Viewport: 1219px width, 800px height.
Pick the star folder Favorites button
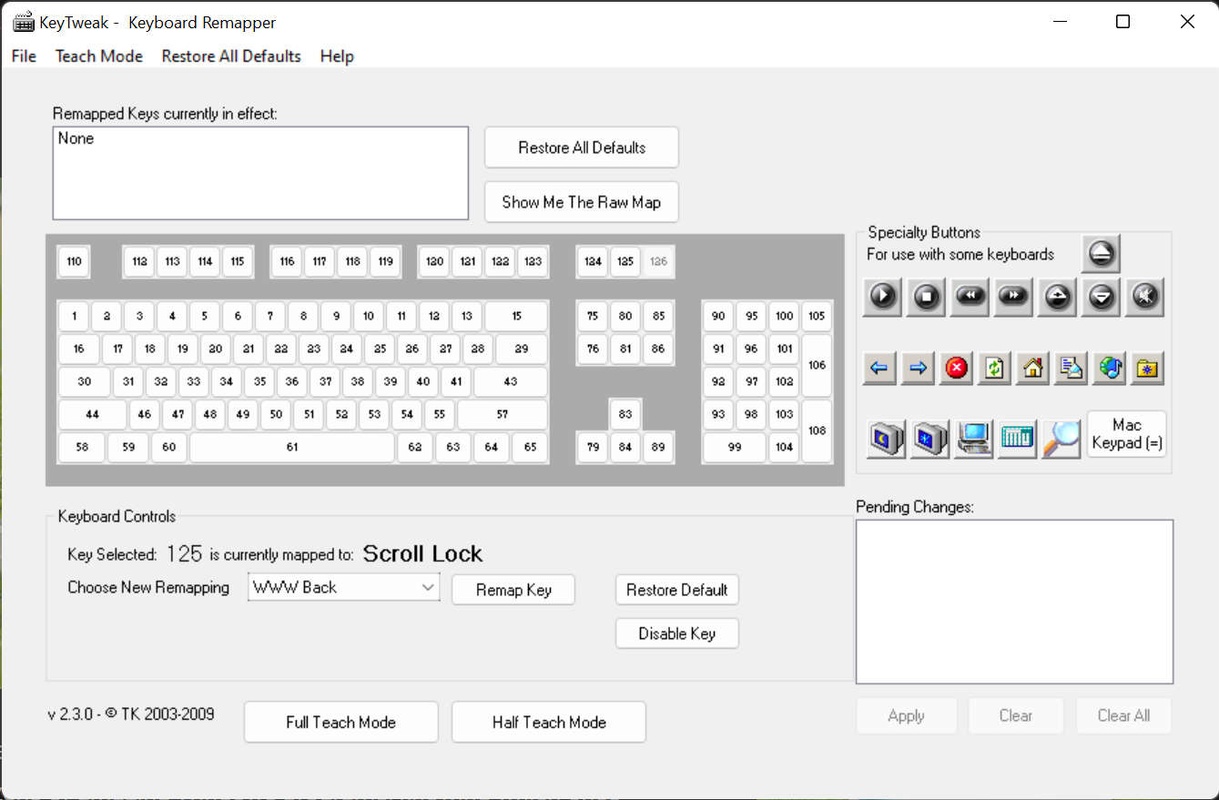[1148, 369]
